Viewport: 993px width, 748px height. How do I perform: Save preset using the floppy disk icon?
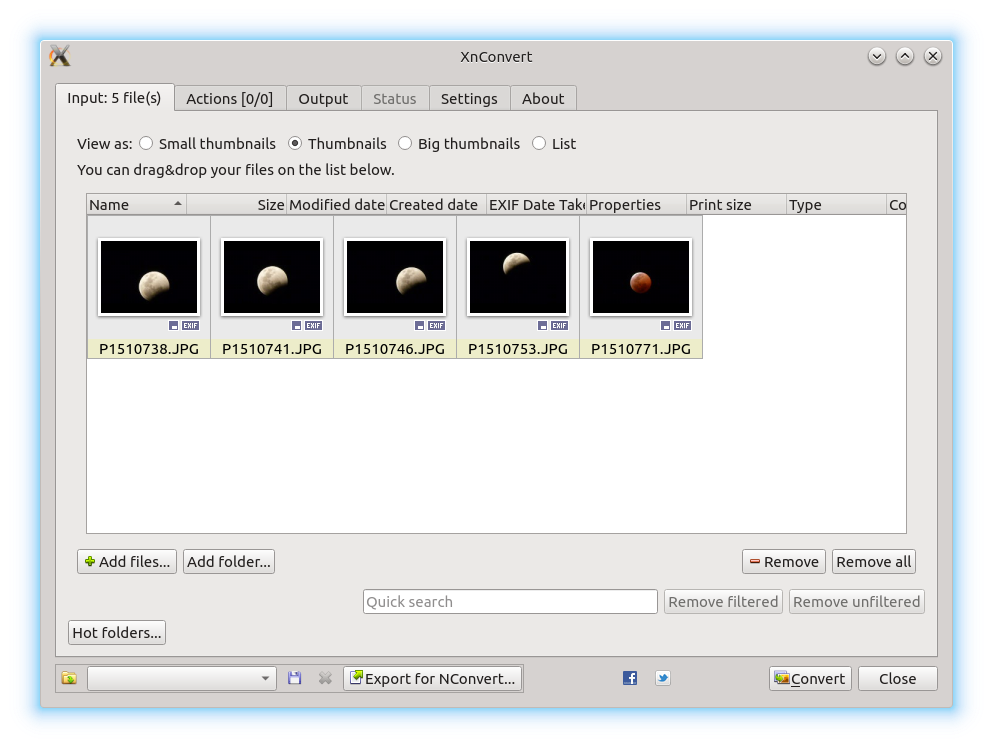[x=294, y=678]
